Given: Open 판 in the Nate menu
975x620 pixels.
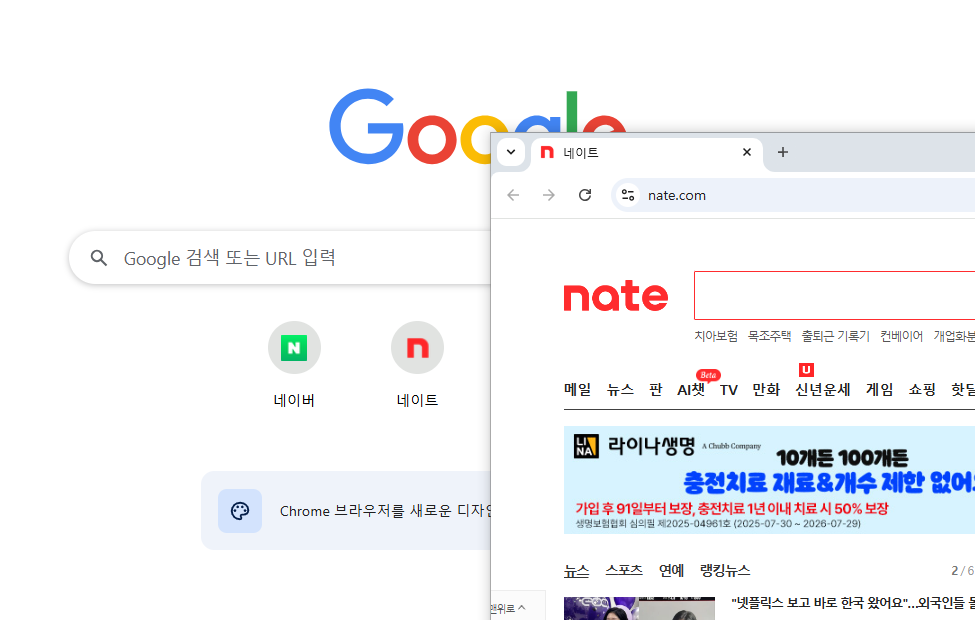Looking at the screenshot, I should click(x=655, y=390).
